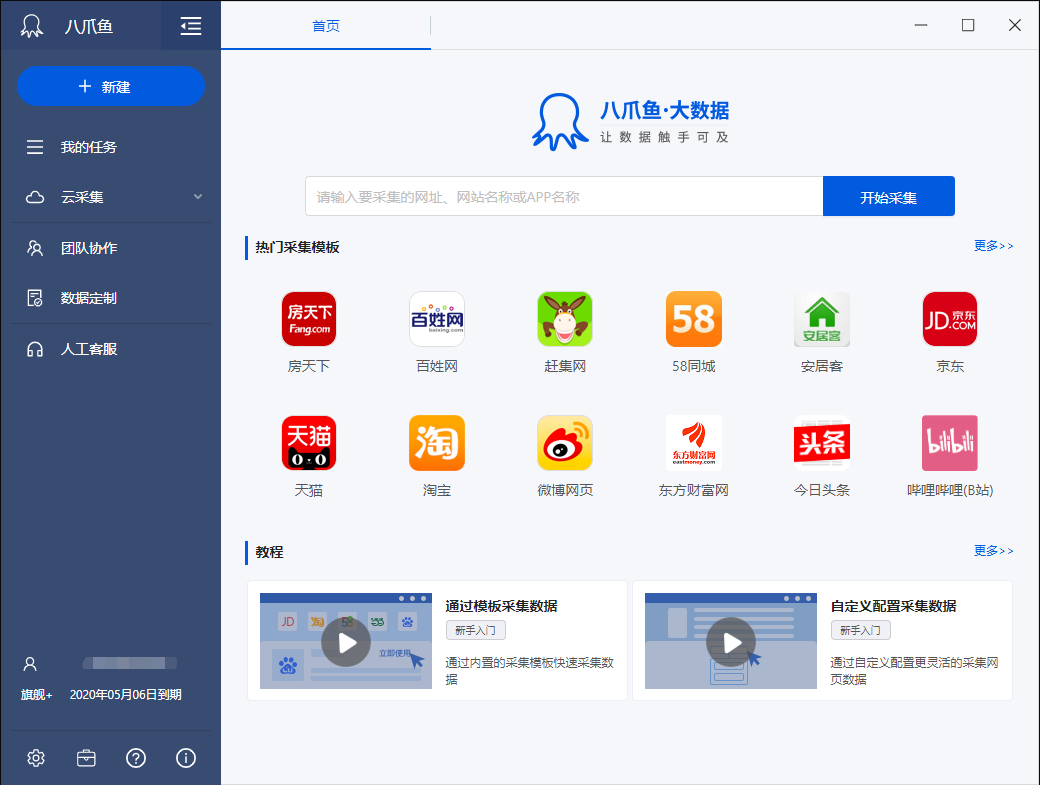Play the 自定义配置采集数据 tutorial video

coord(731,642)
